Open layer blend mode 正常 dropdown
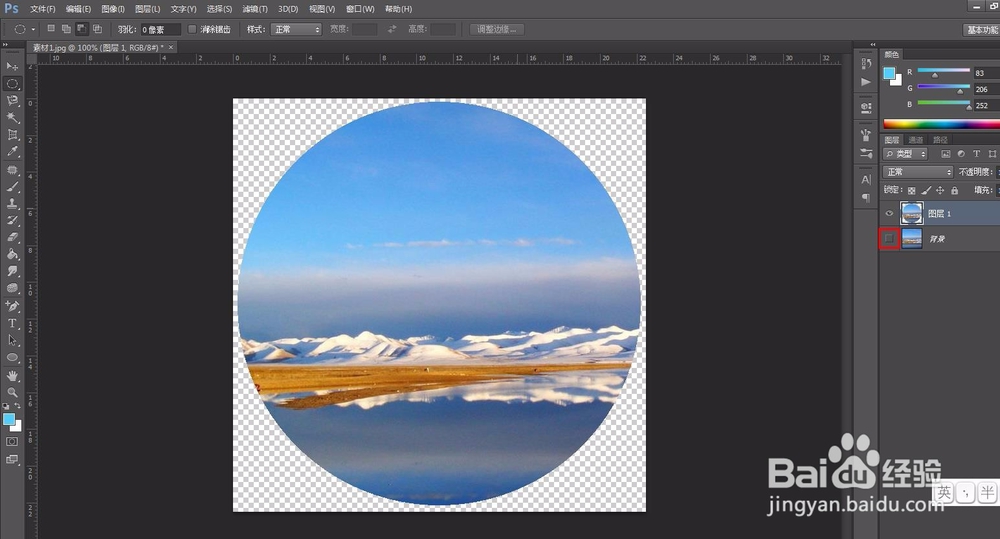The width and height of the screenshot is (1000, 539). pos(918,172)
